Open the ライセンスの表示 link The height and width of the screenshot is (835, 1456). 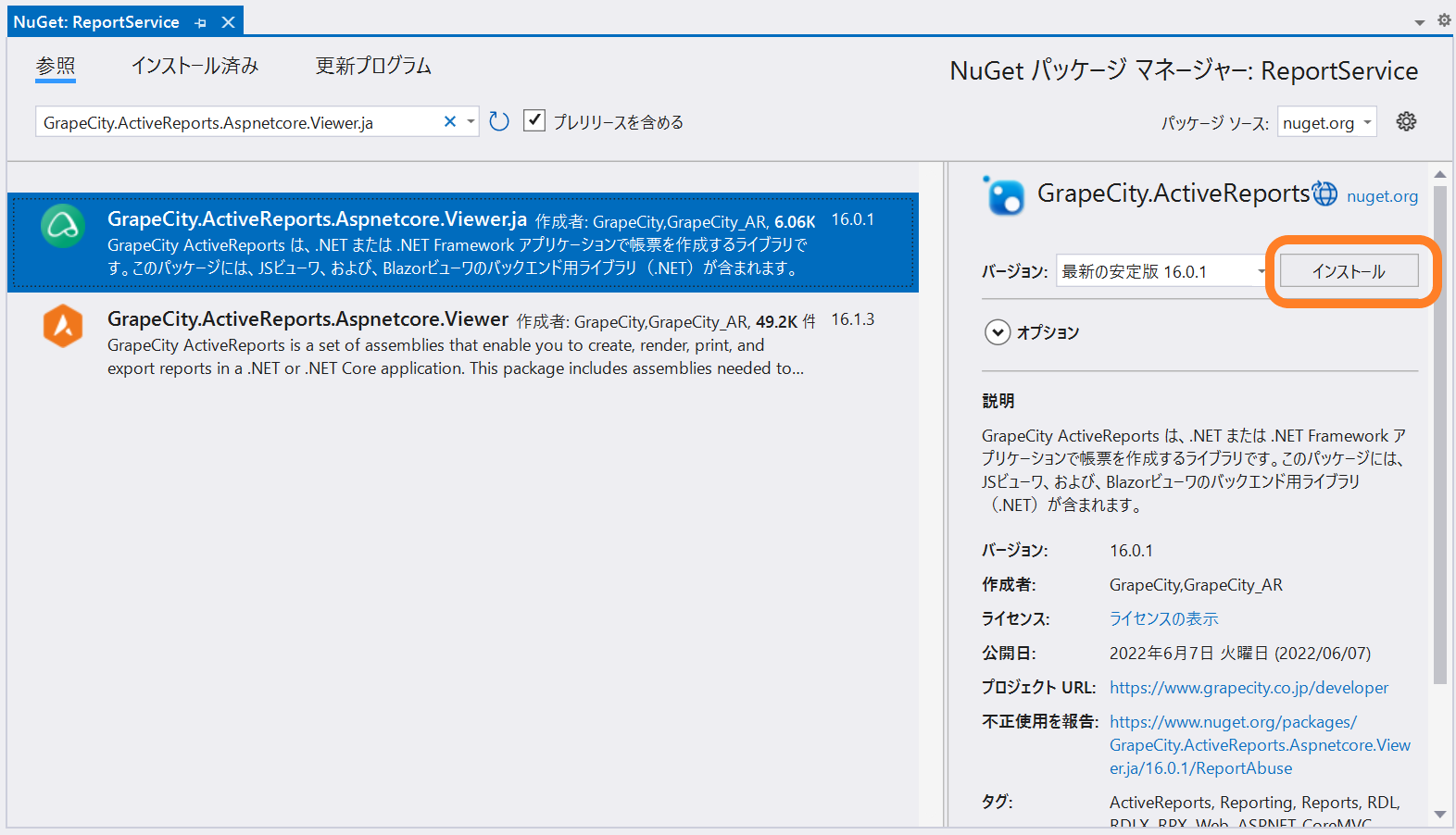coord(1164,618)
